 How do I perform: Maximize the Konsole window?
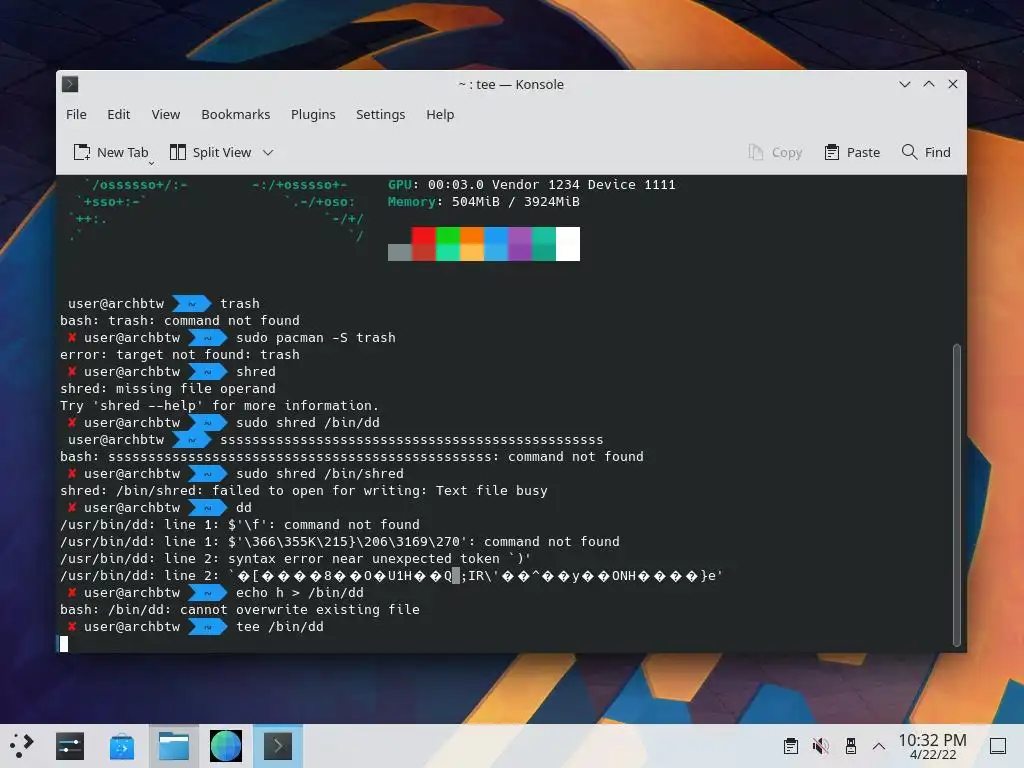[929, 84]
